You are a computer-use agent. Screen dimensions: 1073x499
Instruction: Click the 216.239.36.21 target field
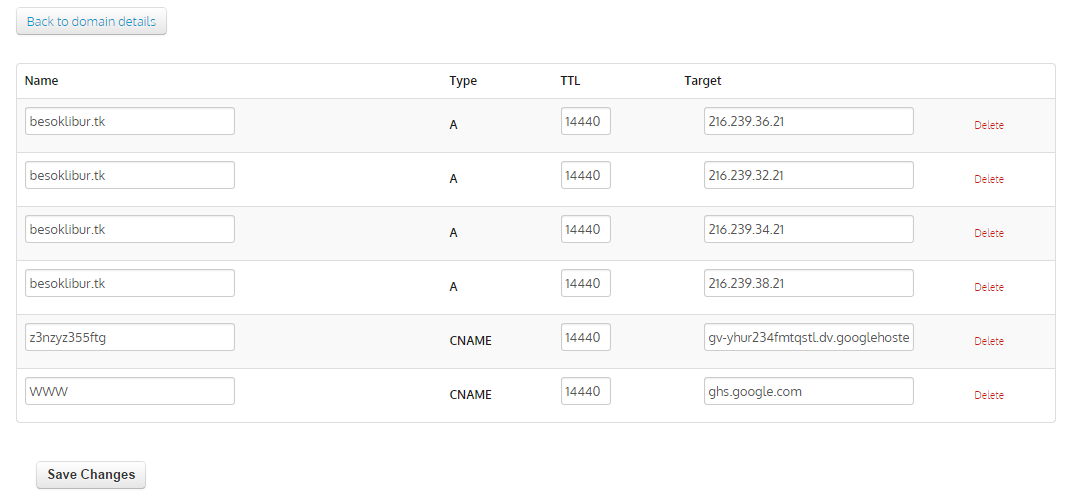click(x=808, y=121)
